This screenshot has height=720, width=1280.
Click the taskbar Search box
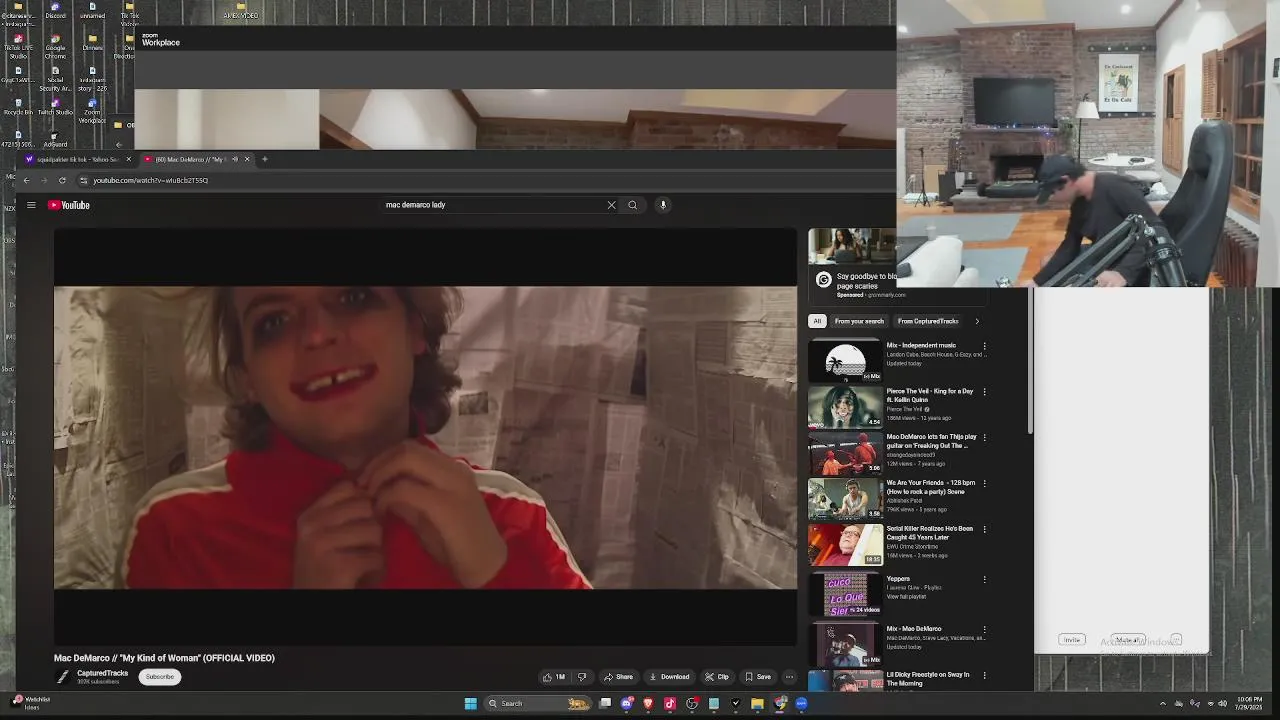point(536,704)
